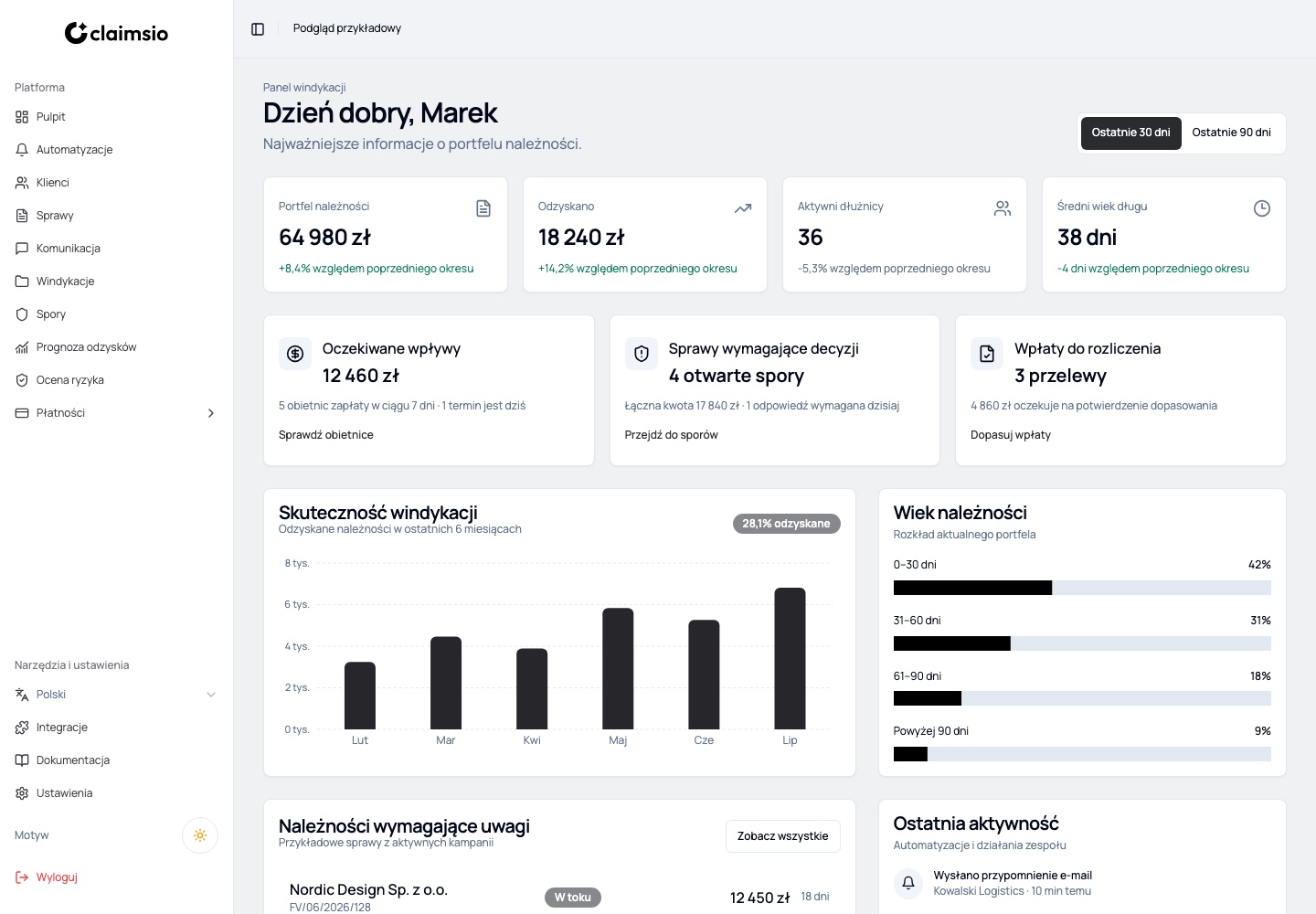Click the Klienci users icon
The width and height of the screenshot is (1316, 914).
point(22,183)
